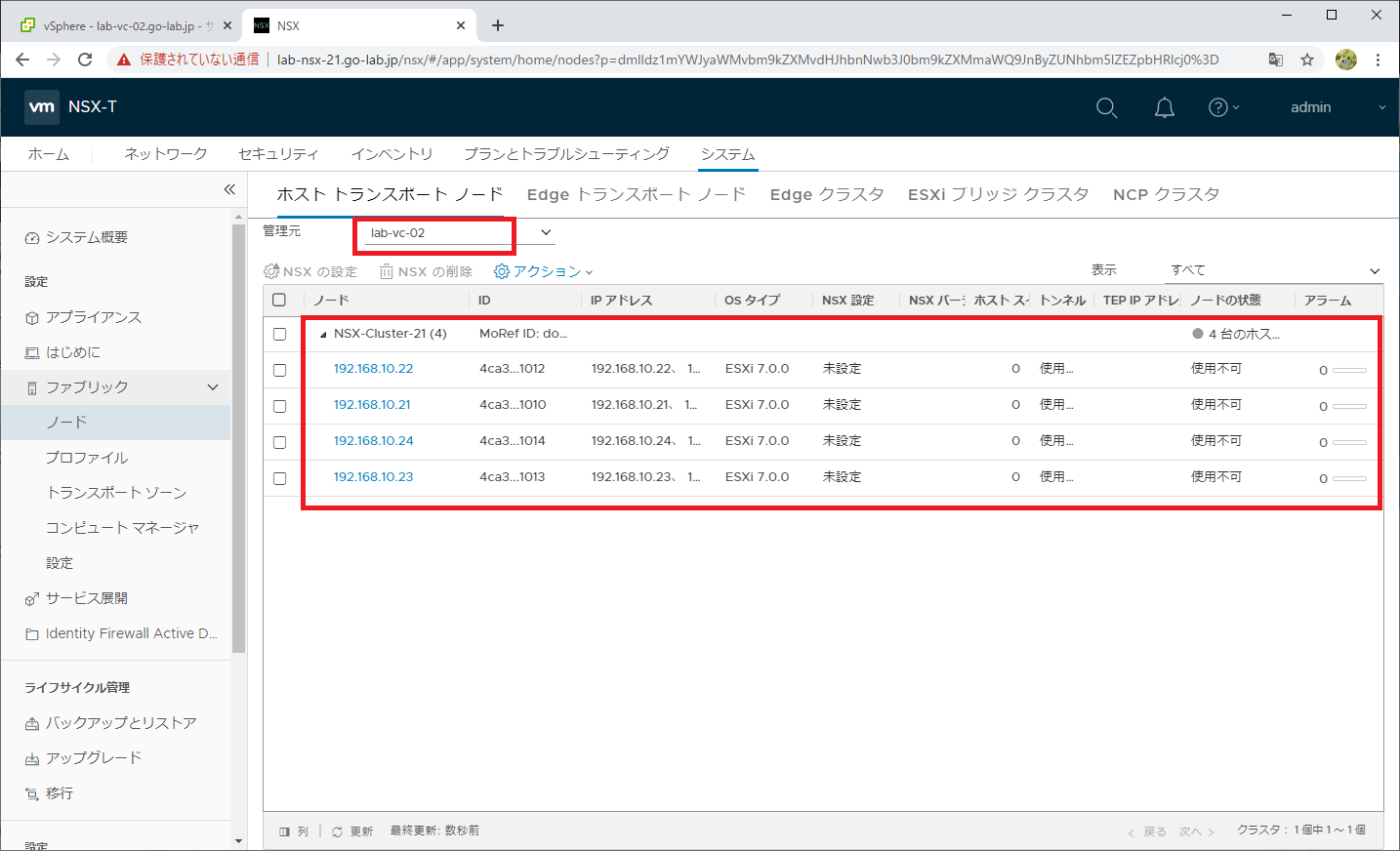Click alarm bar for host 192.168.10.23

[1349, 478]
